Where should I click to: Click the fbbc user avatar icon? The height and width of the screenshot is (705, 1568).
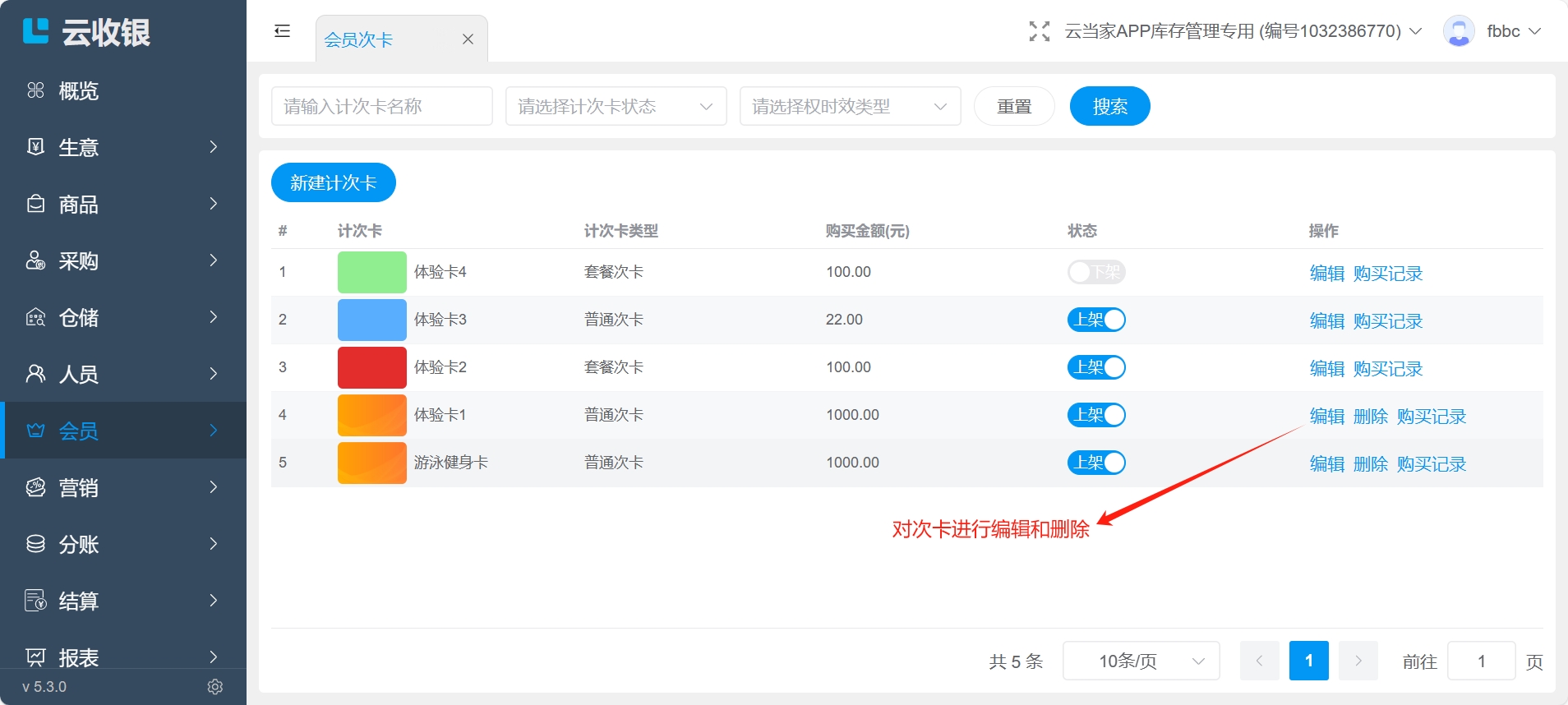click(1458, 31)
